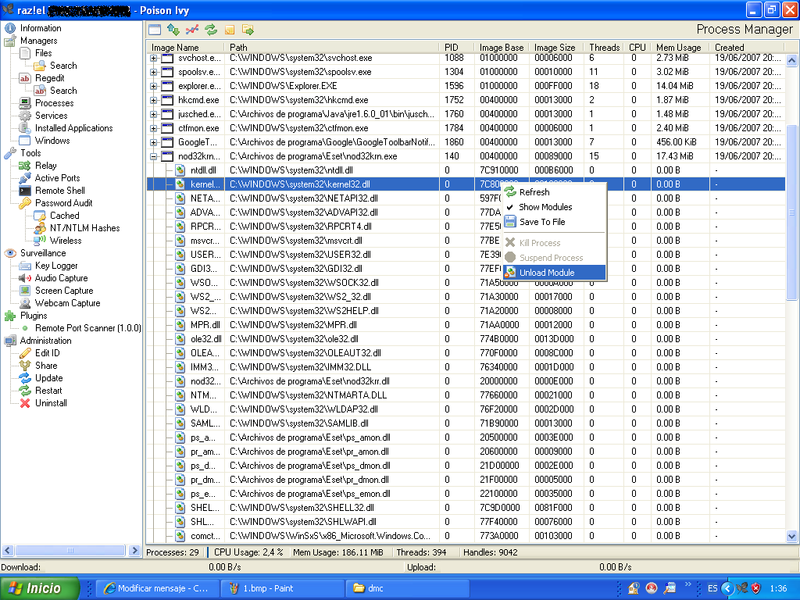Click the green refresh arrows toolbar icon
The image size is (800, 600).
click(x=211, y=30)
